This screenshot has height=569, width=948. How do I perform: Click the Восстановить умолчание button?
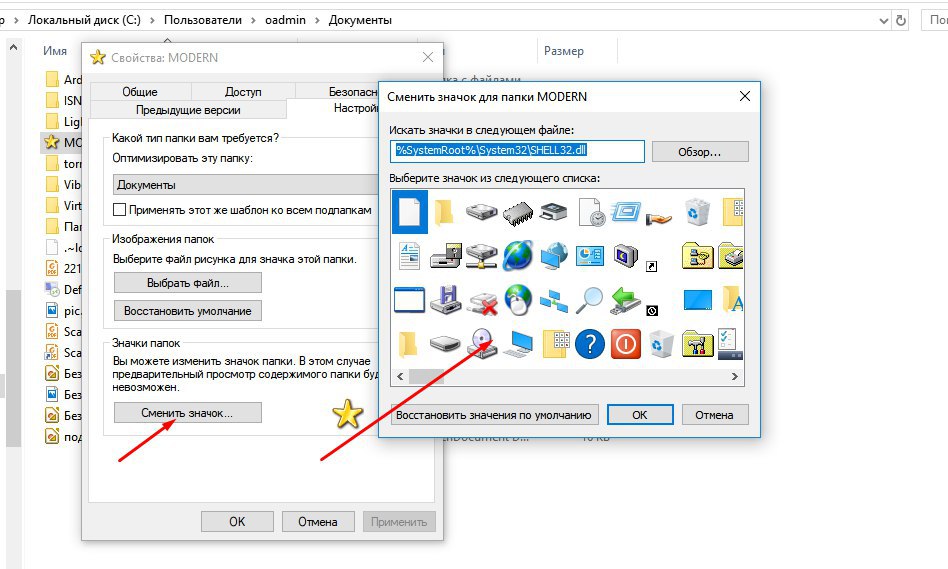pyautogui.click(x=187, y=311)
